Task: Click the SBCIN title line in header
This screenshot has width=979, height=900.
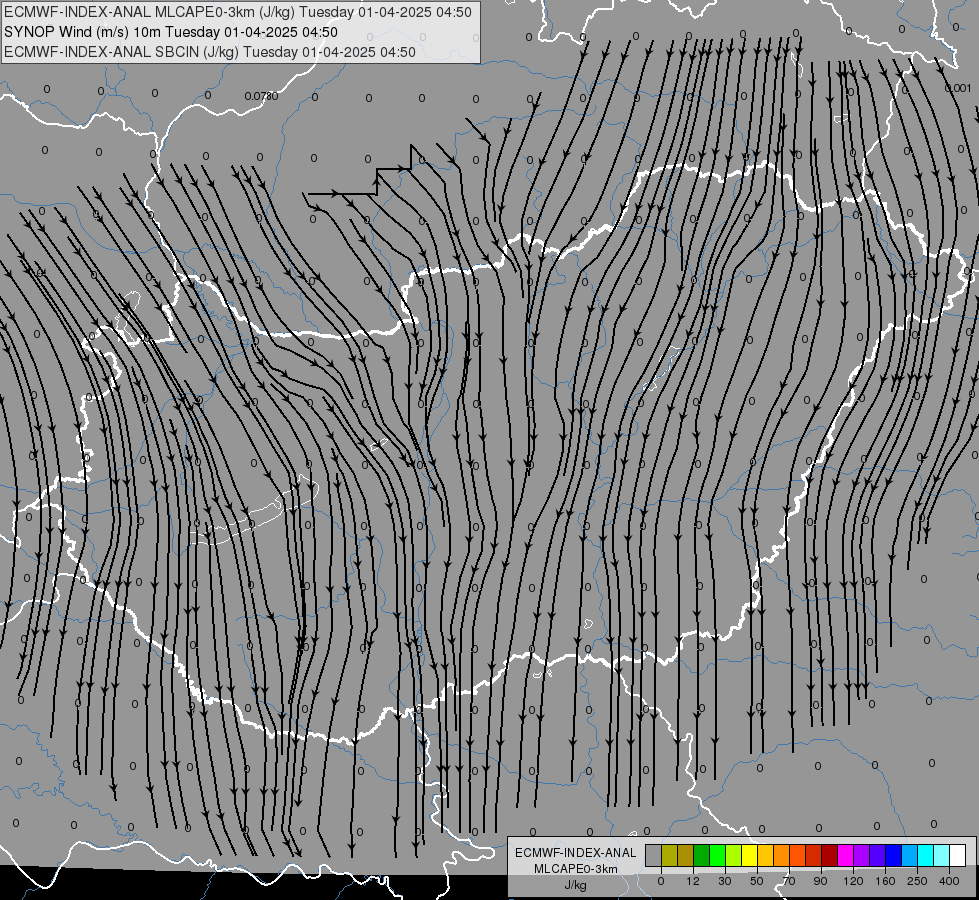Action: [210, 52]
